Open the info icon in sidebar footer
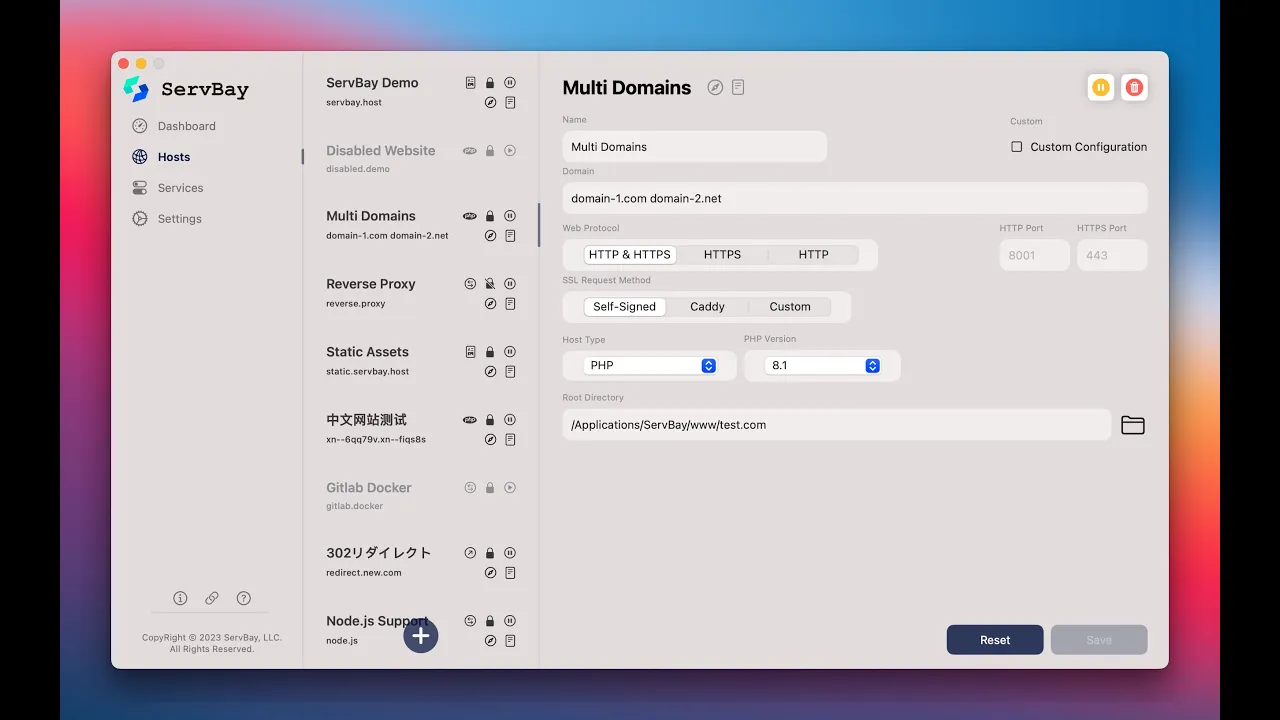Screen dimensions: 1280x720 (x=180, y=598)
